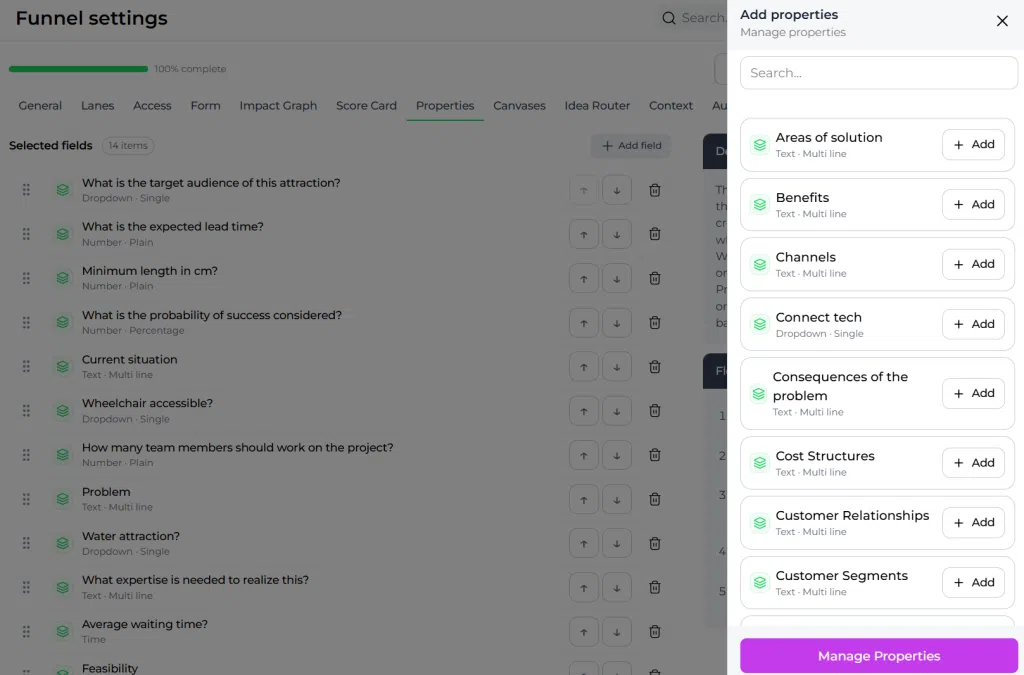Screen dimensions: 1024x675
Task: Switch to the Canvases tab
Action: pyautogui.click(x=519, y=106)
